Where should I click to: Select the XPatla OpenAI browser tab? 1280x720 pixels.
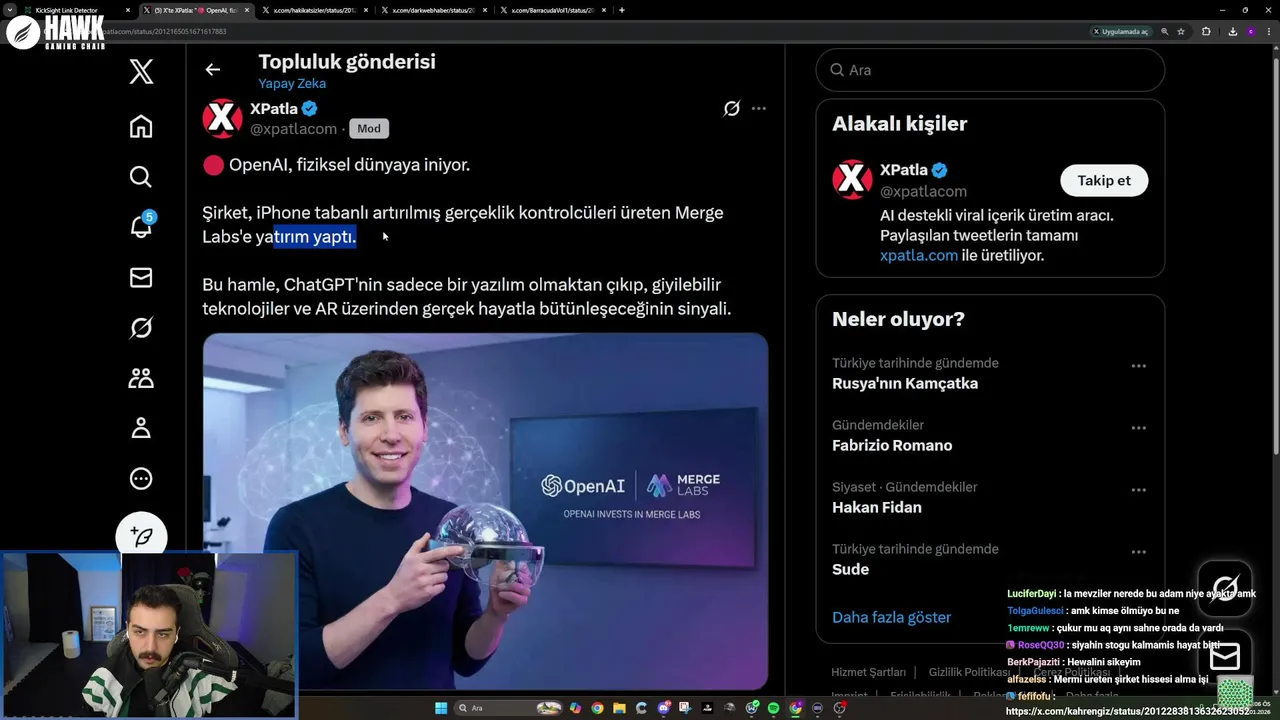pos(195,10)
